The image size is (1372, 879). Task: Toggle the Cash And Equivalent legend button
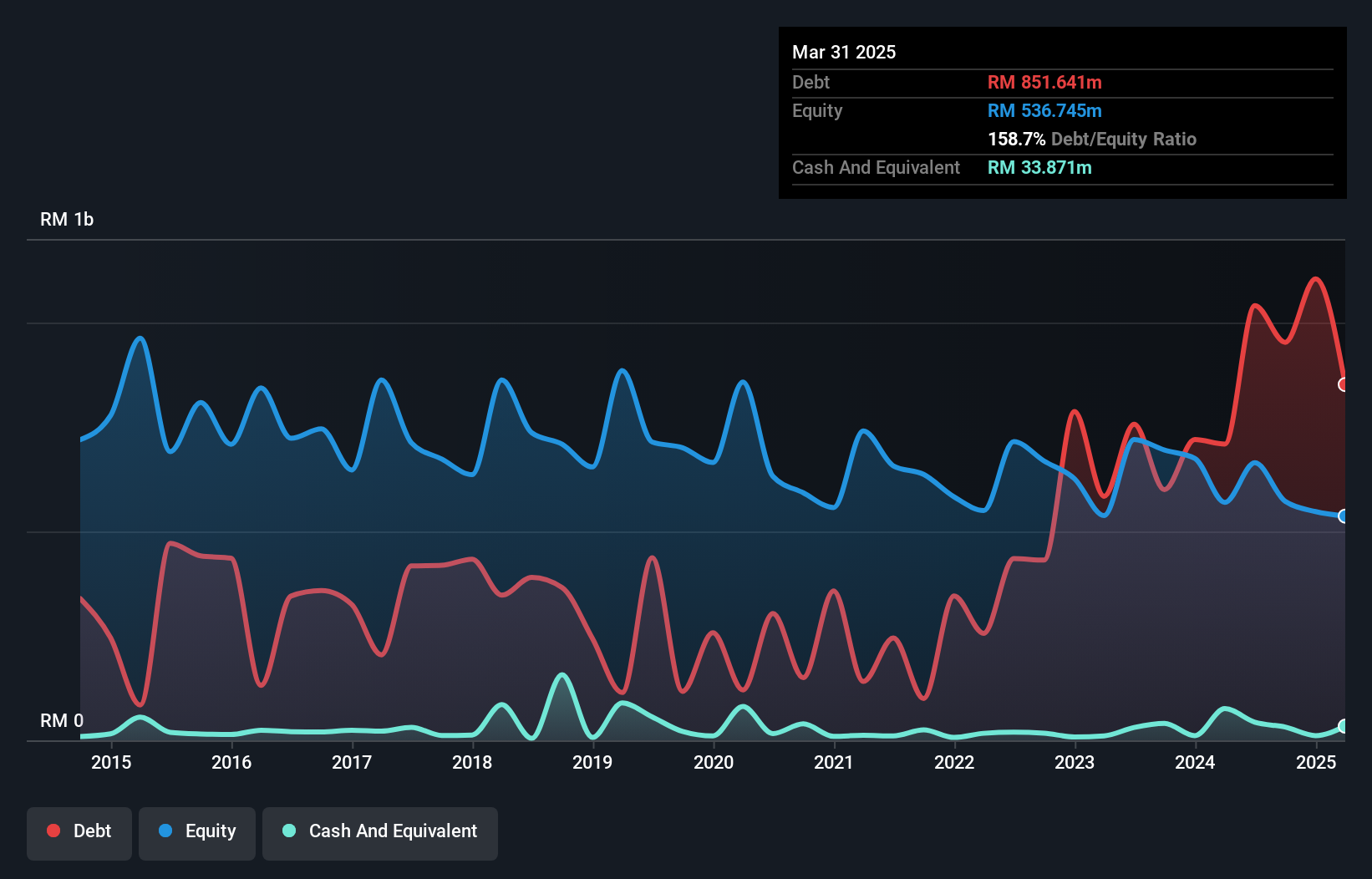[380, 833]
